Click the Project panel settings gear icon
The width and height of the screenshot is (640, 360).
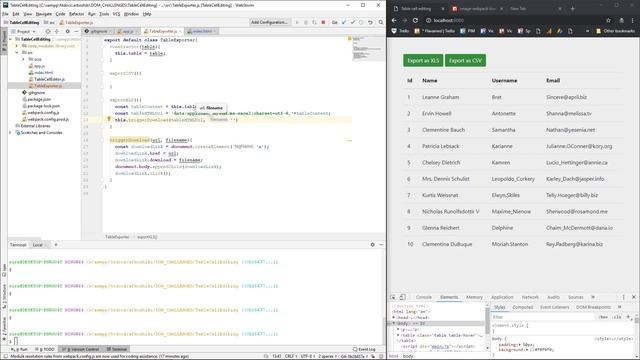pos(67,31)
